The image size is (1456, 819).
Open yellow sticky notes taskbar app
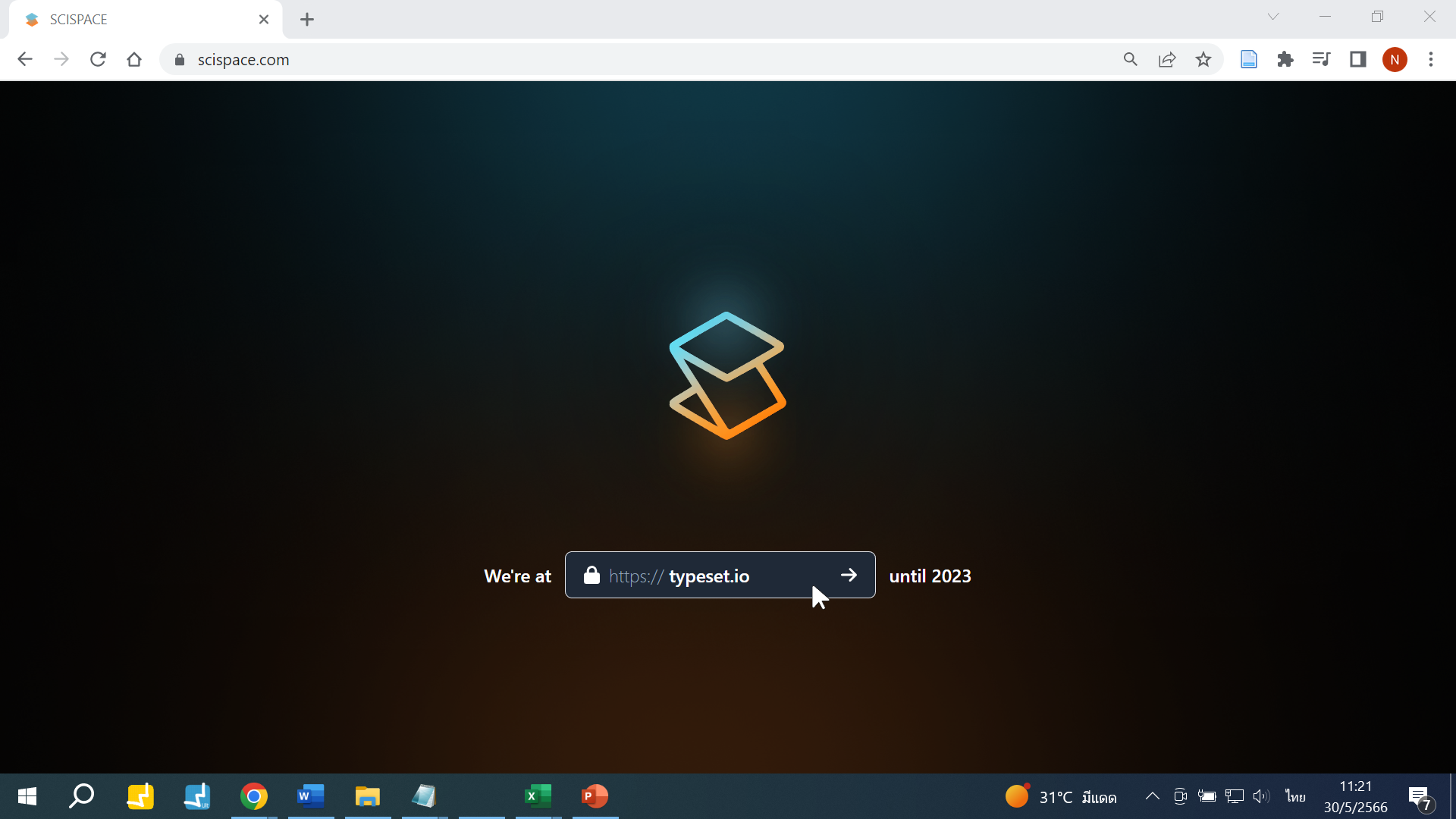[x=140, y=796]
